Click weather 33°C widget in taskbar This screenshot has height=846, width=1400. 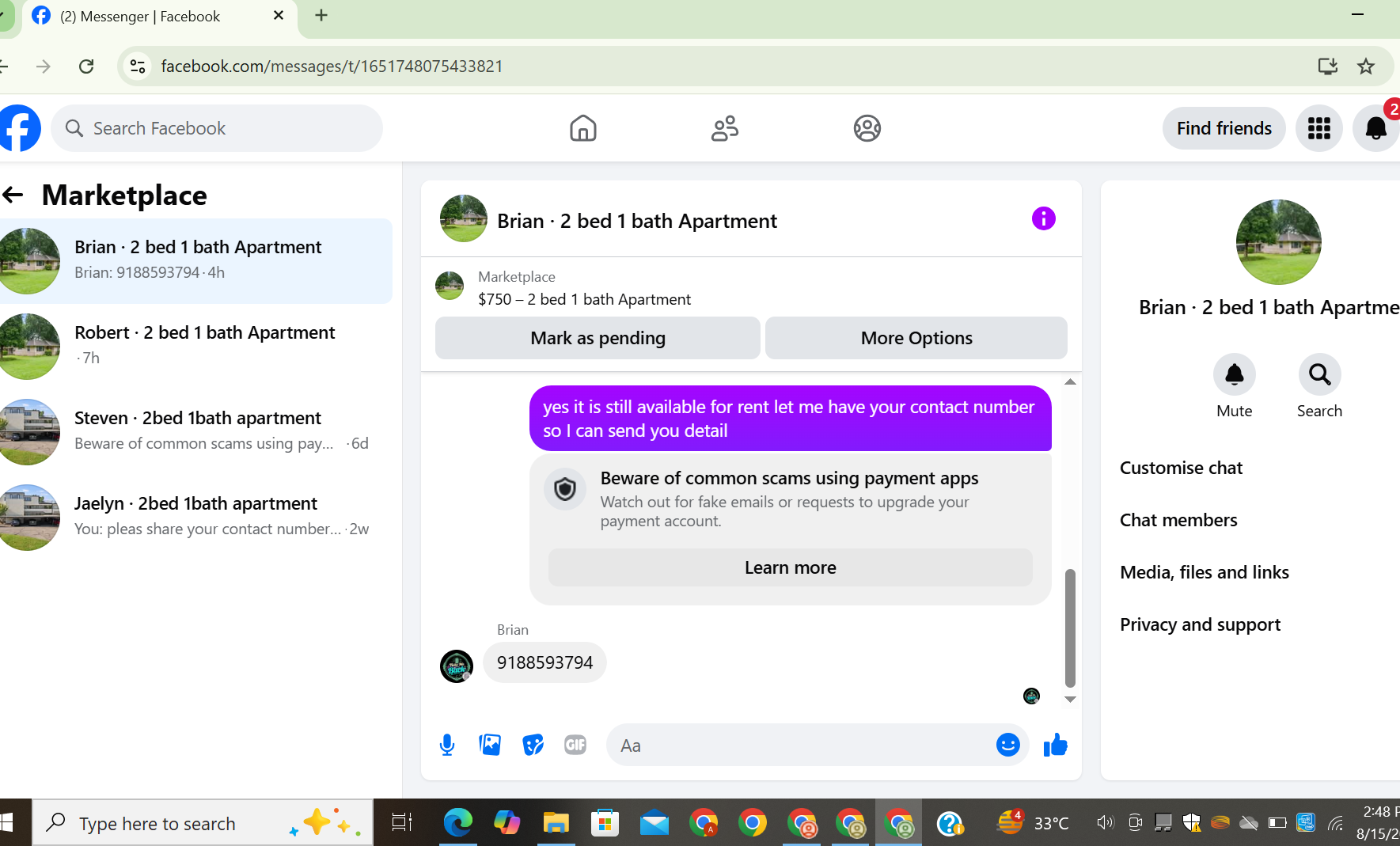tap(1032, 823)
